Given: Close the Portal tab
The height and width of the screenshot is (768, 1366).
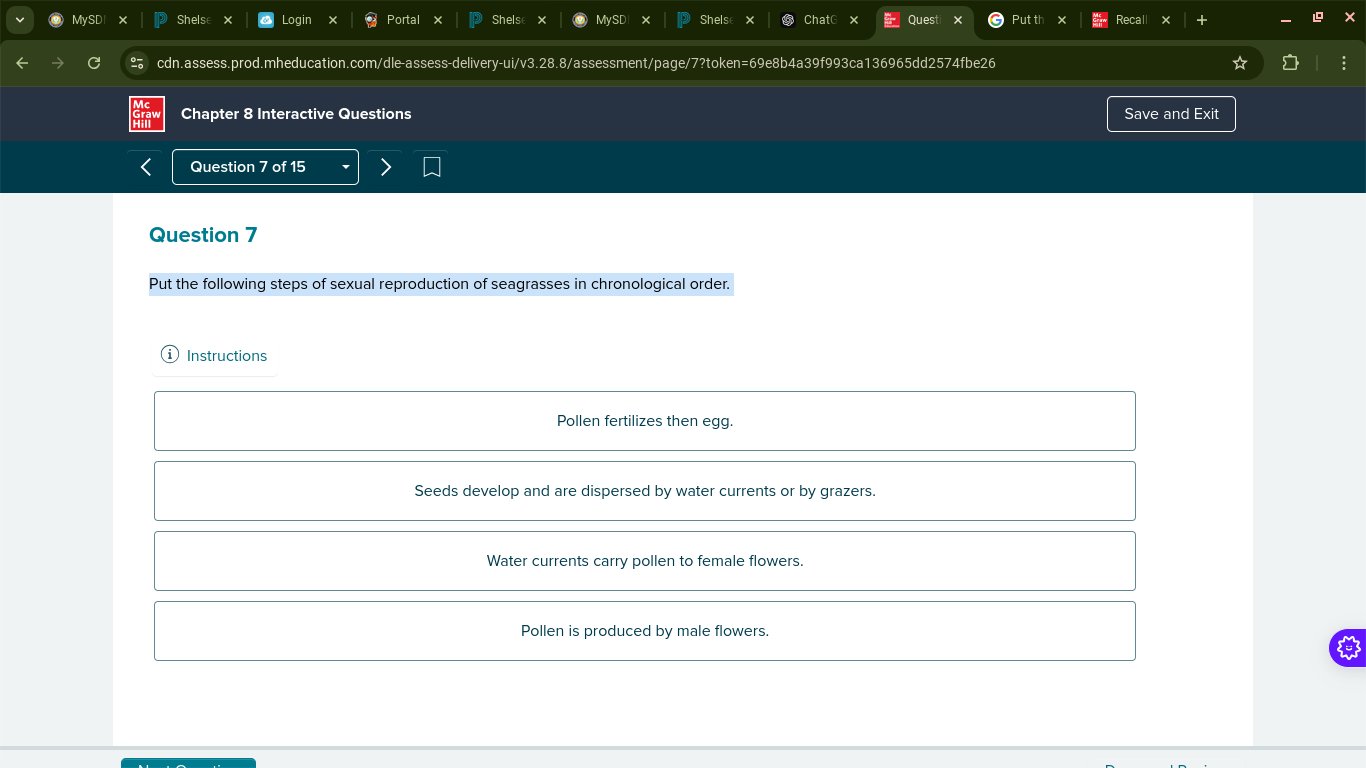Looking at the screenshot, I should tap(438, 20).
